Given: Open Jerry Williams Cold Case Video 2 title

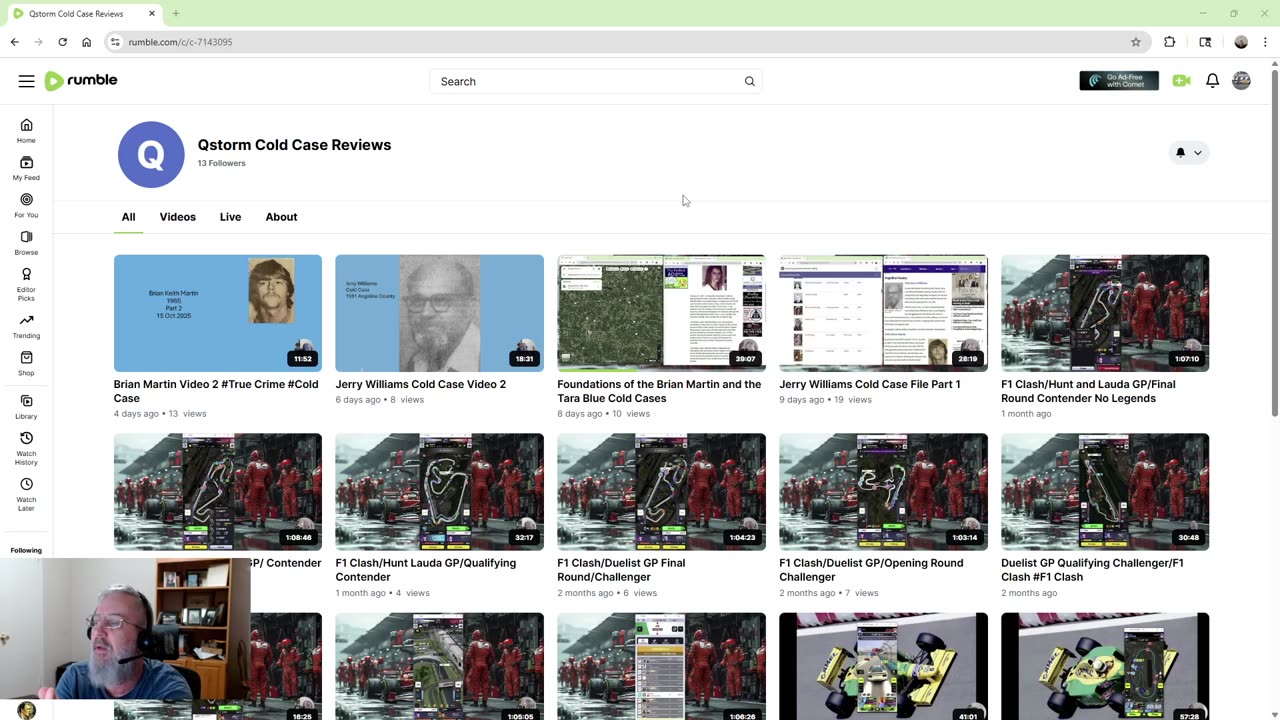Looking at the screenshot, I should click(x=420, y=384).
